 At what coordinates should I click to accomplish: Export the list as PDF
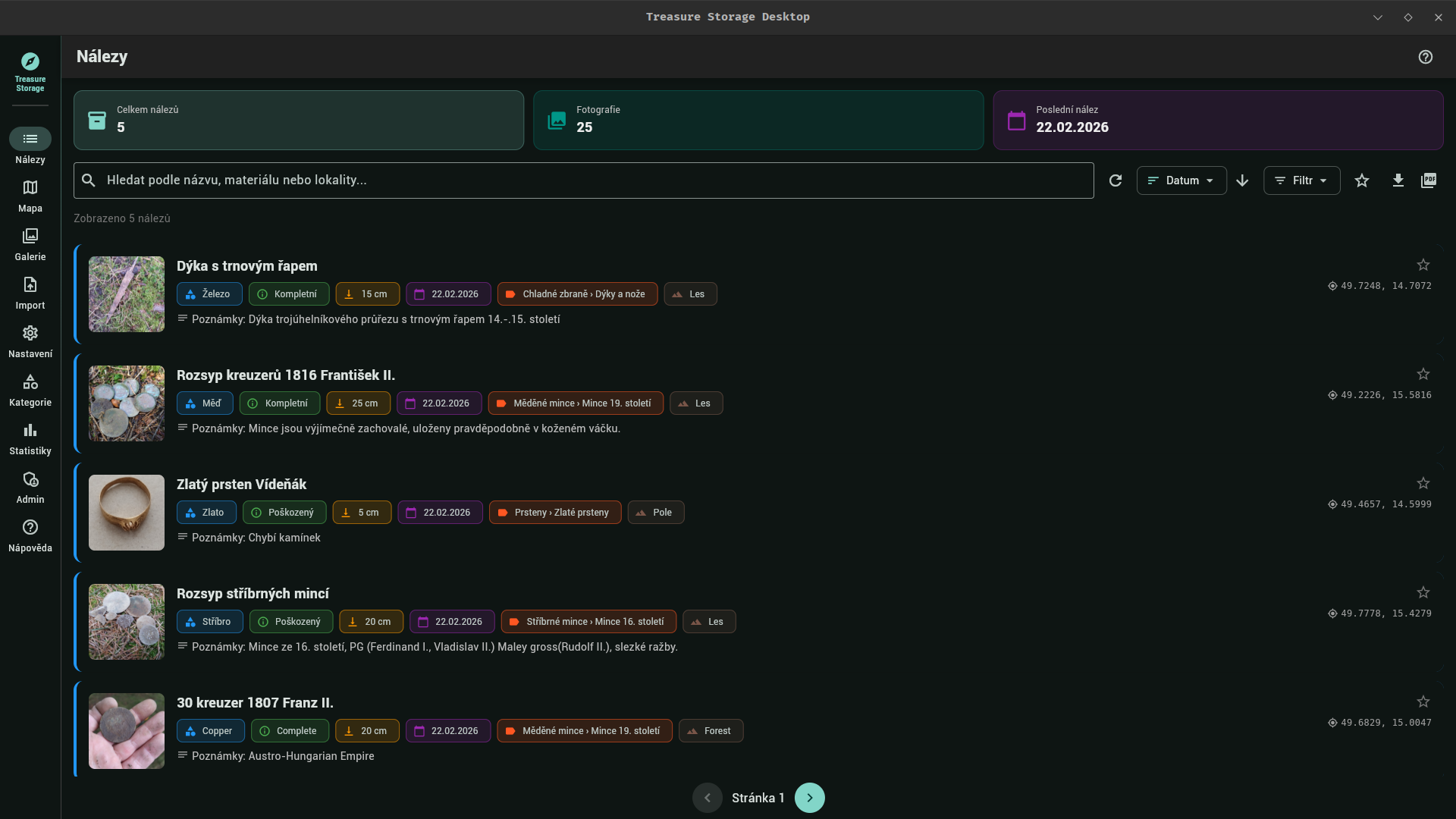(1429, 180)
